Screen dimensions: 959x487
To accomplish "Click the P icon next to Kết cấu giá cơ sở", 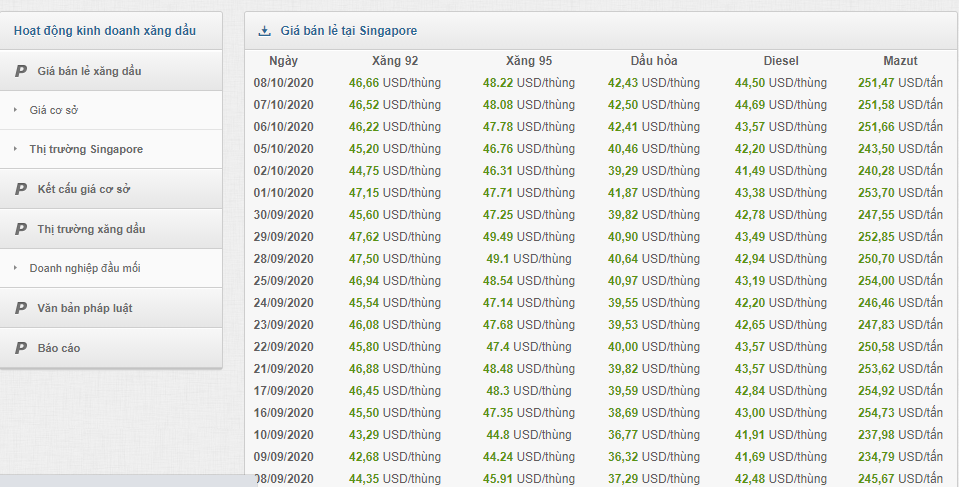I will 21,189.
